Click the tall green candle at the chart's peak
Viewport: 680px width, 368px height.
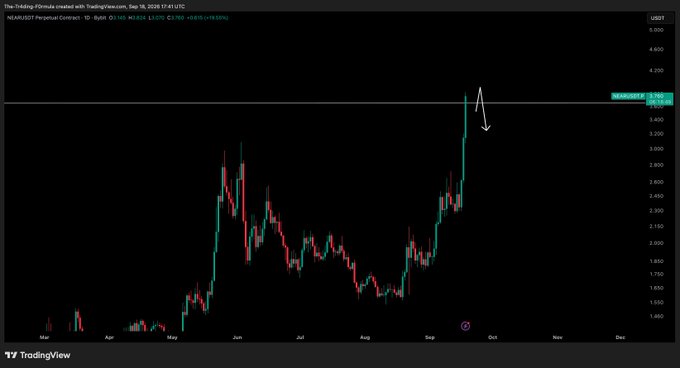coord(465,117)
